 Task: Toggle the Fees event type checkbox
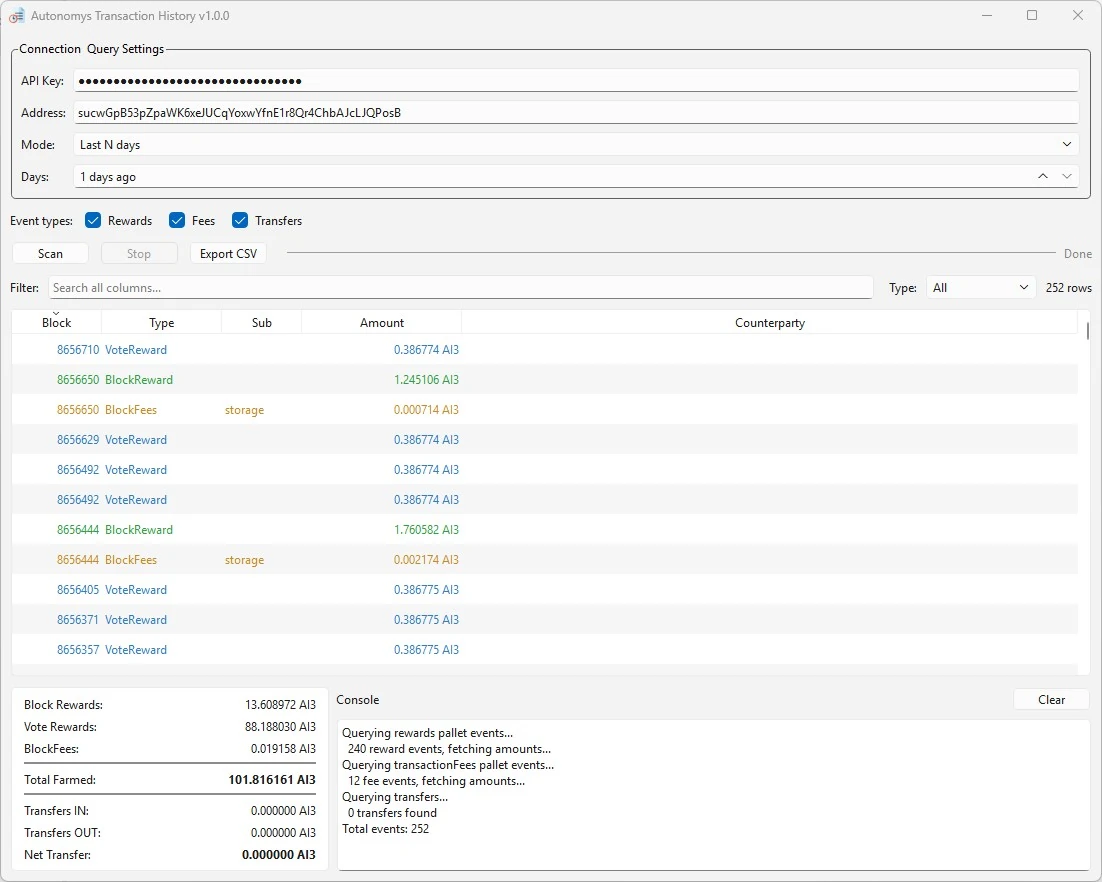[177, 220]
